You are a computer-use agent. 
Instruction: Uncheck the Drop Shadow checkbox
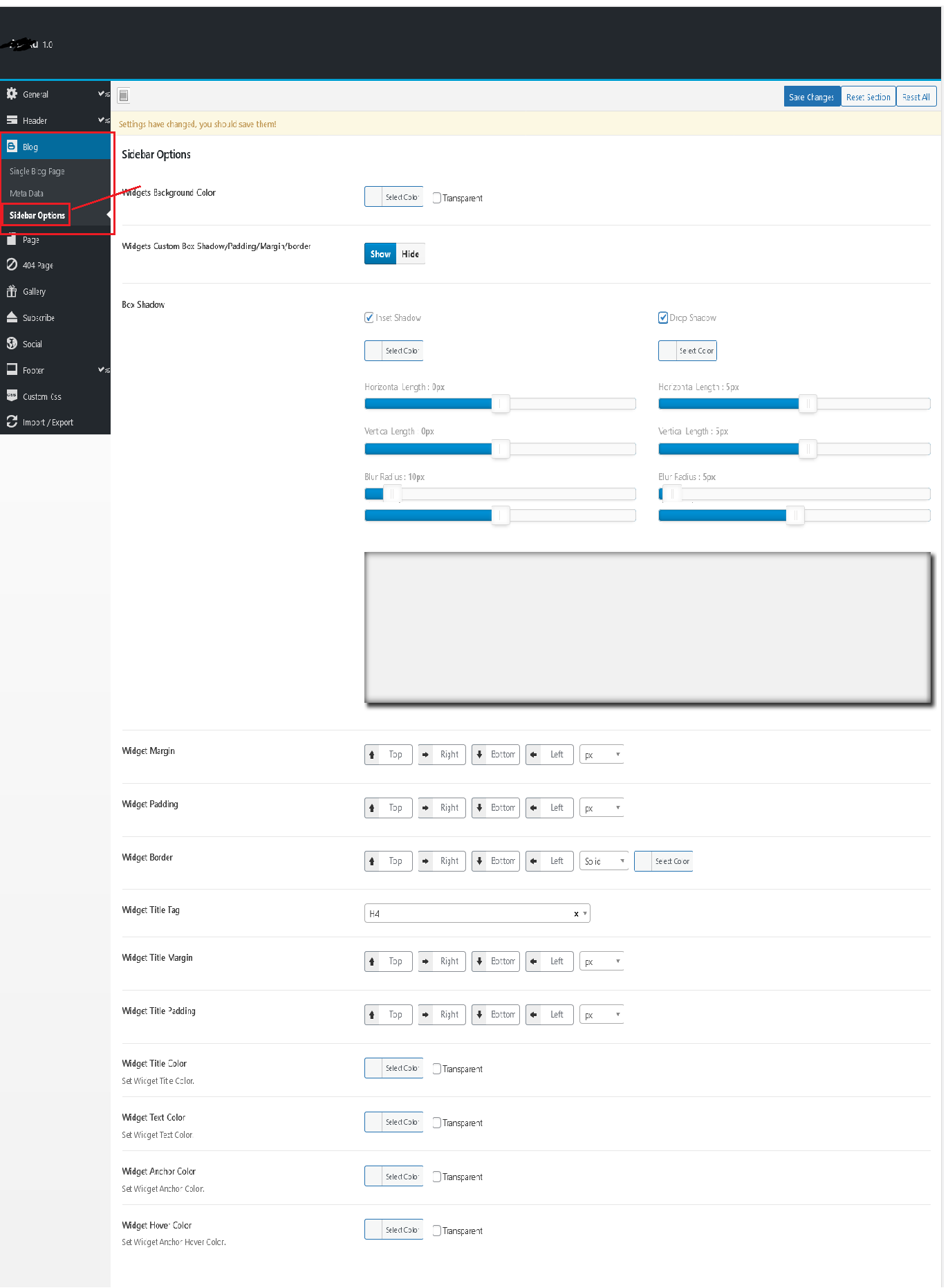click(x=663, y=318)
